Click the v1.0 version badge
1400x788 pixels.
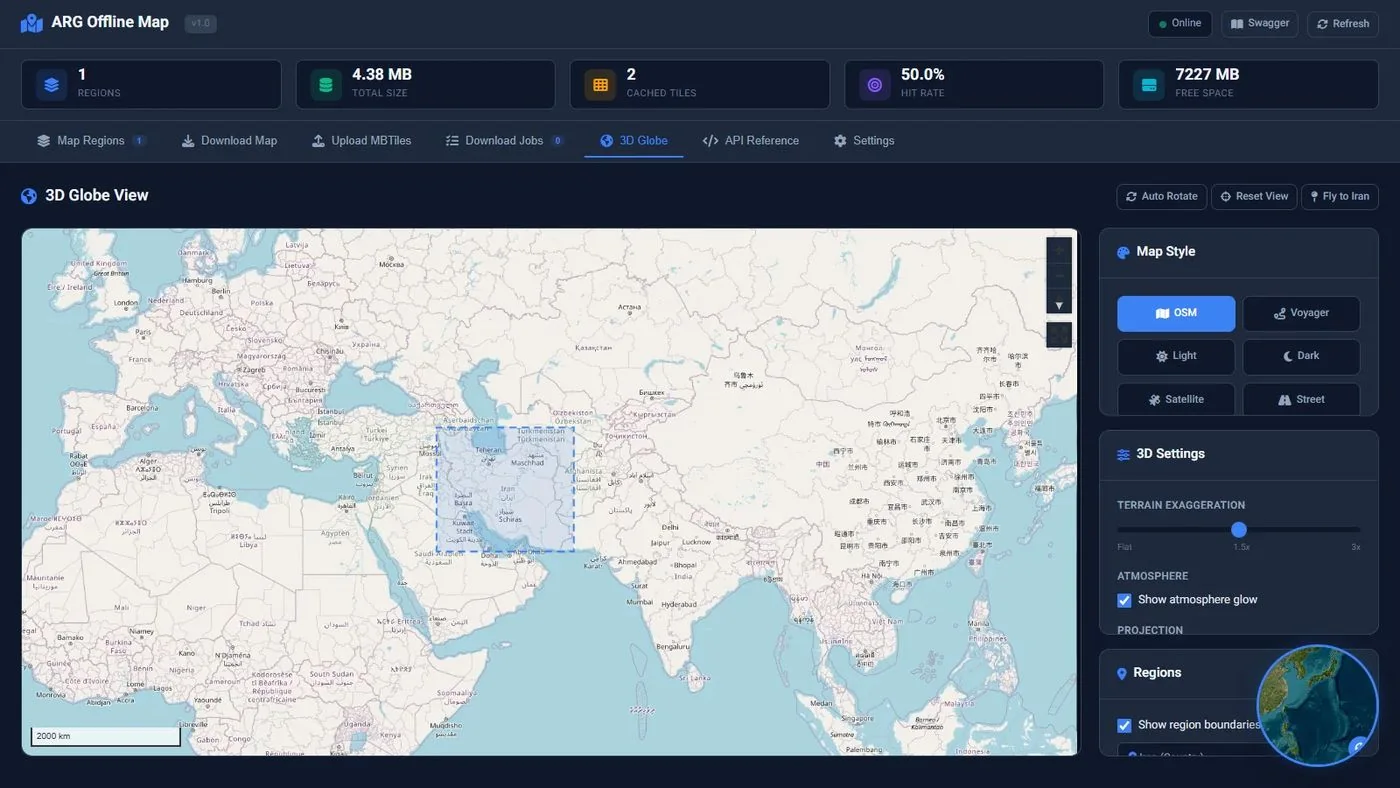click(x=201, y=23)
